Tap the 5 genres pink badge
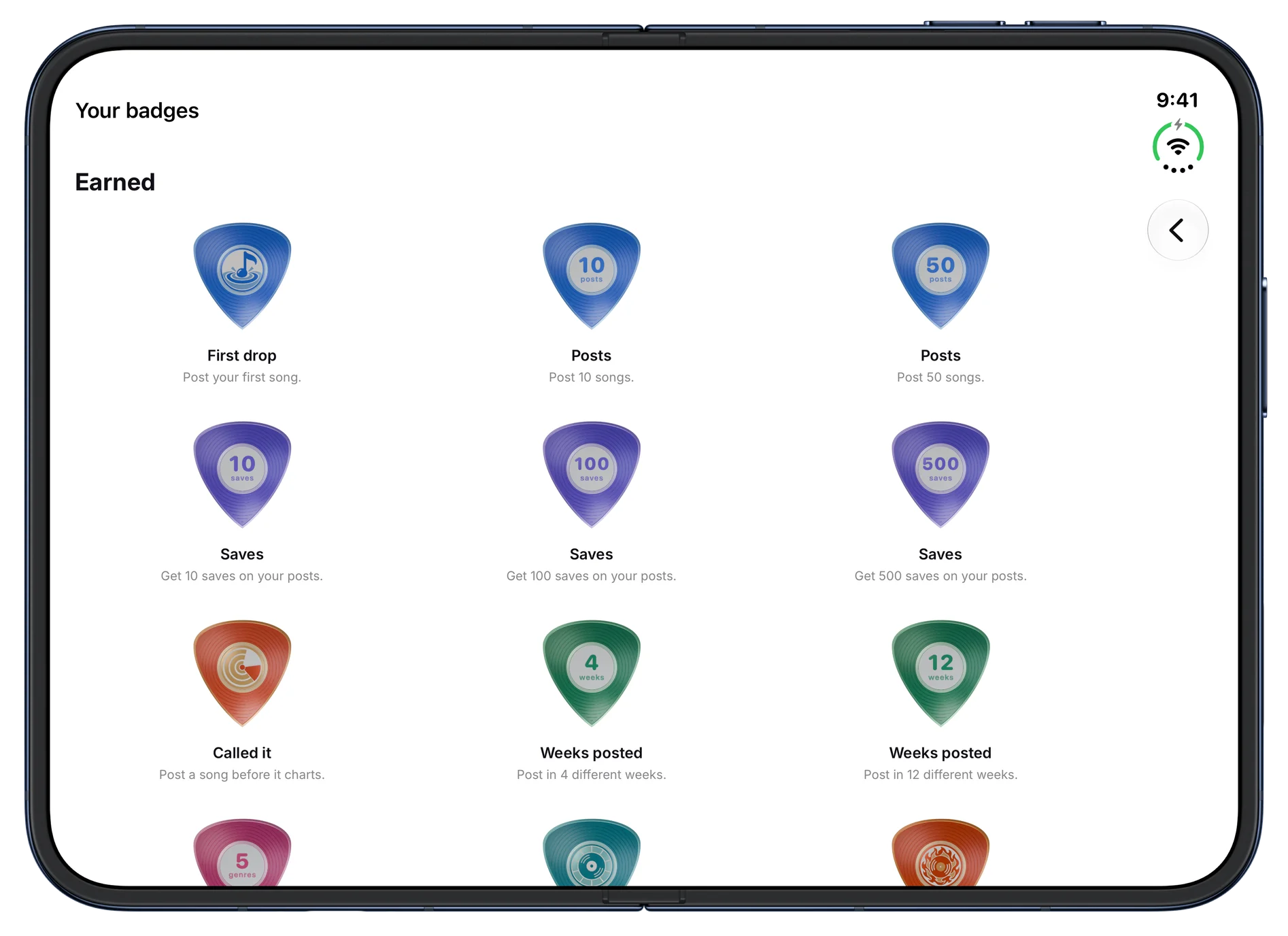This screenshot has height=936, width=1288. pos(242,853)
